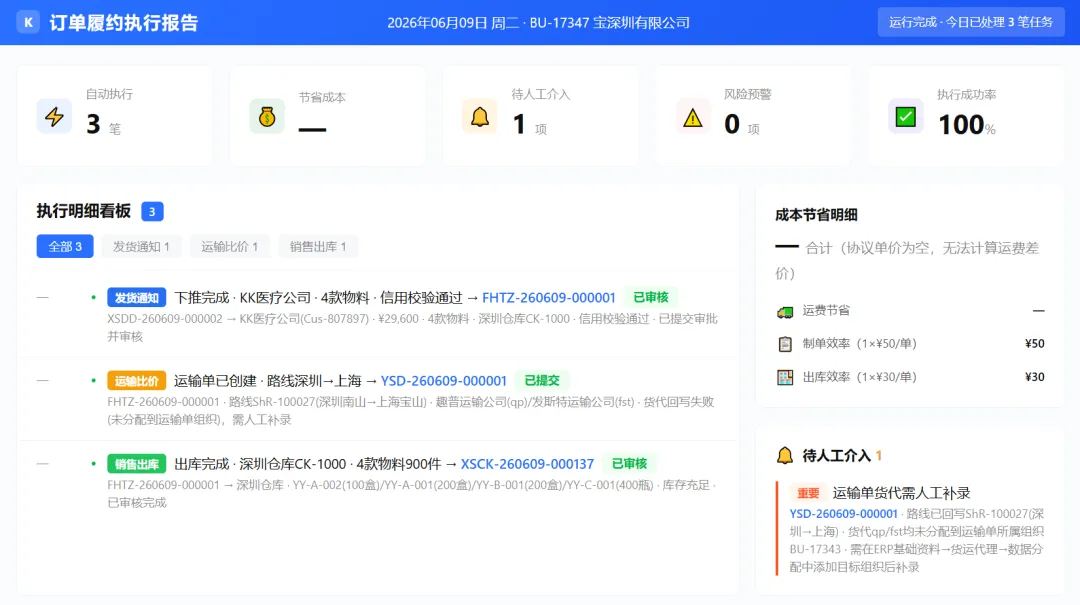Click the green checkmark success rate icon

pos(906,116)
